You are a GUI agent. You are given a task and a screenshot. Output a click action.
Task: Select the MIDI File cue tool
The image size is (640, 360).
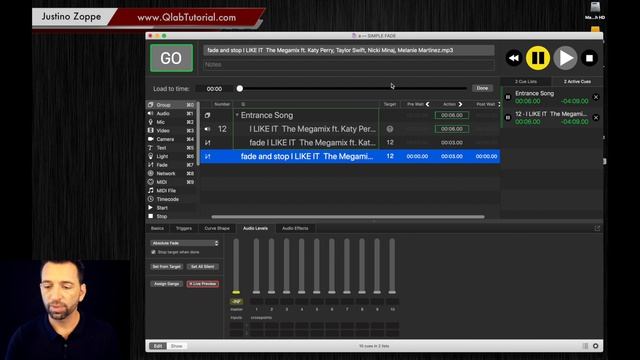[166, 191]
